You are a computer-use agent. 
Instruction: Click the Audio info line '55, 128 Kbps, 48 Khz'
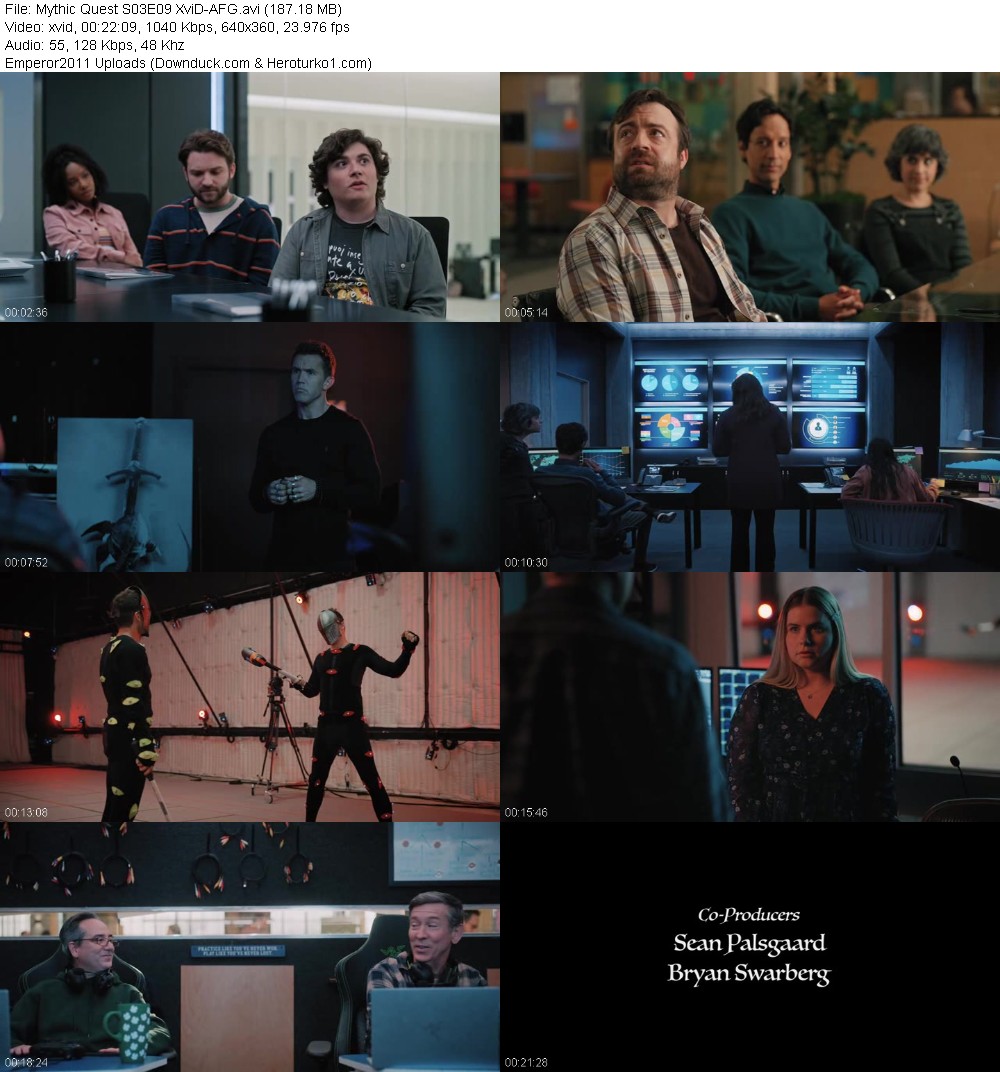click(x=94, y=44)
